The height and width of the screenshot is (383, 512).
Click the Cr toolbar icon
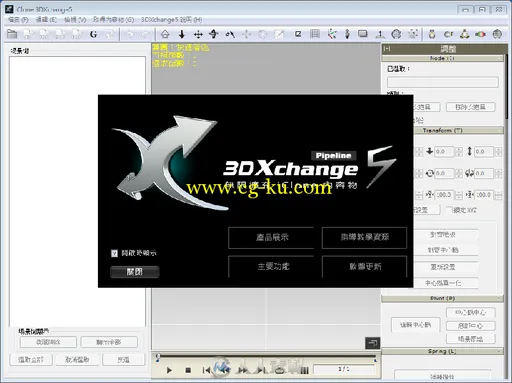pyautogui.click(x=449, y=34)
